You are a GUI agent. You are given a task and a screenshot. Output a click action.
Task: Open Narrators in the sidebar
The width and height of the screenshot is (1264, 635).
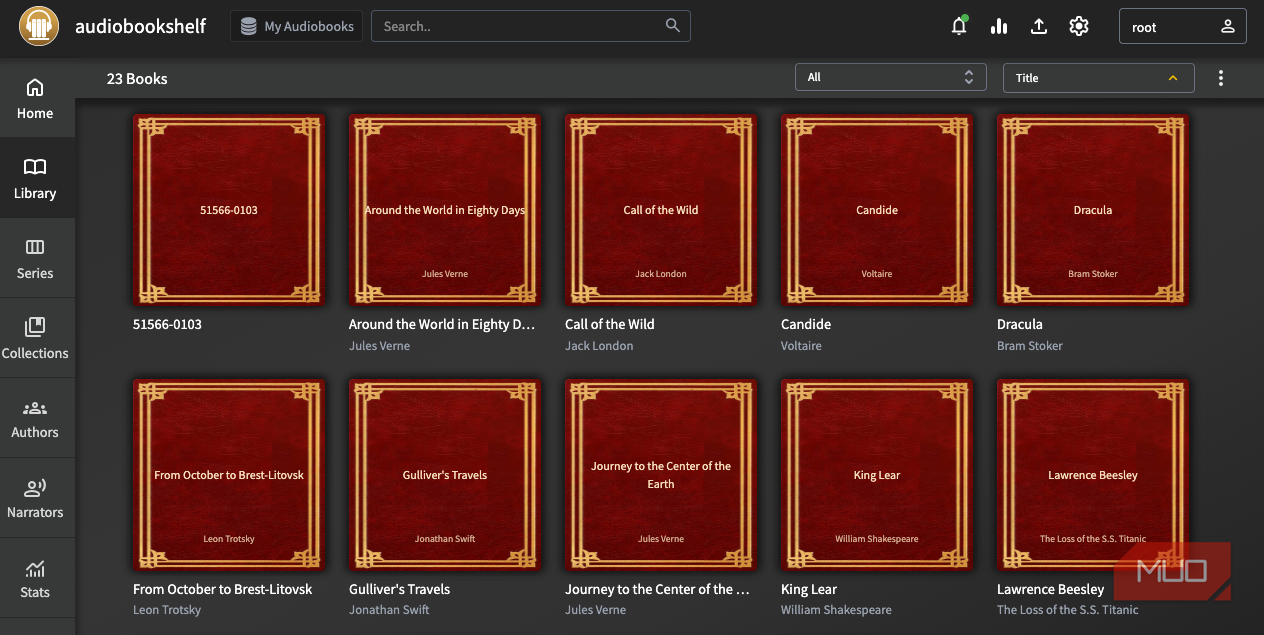pyautogui.click(x=35, y=498)
